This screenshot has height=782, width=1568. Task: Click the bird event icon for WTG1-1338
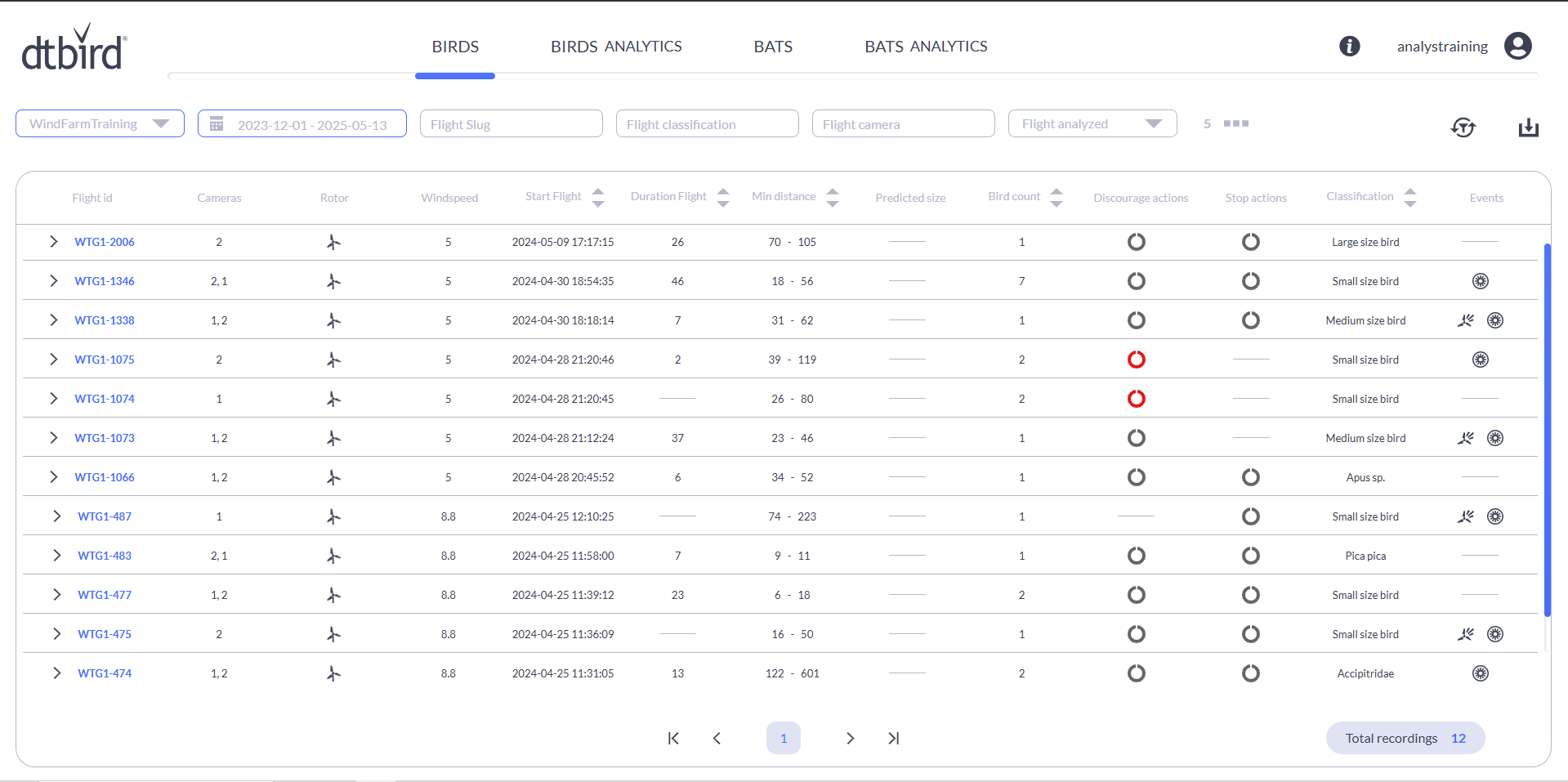click(1465, 320)
